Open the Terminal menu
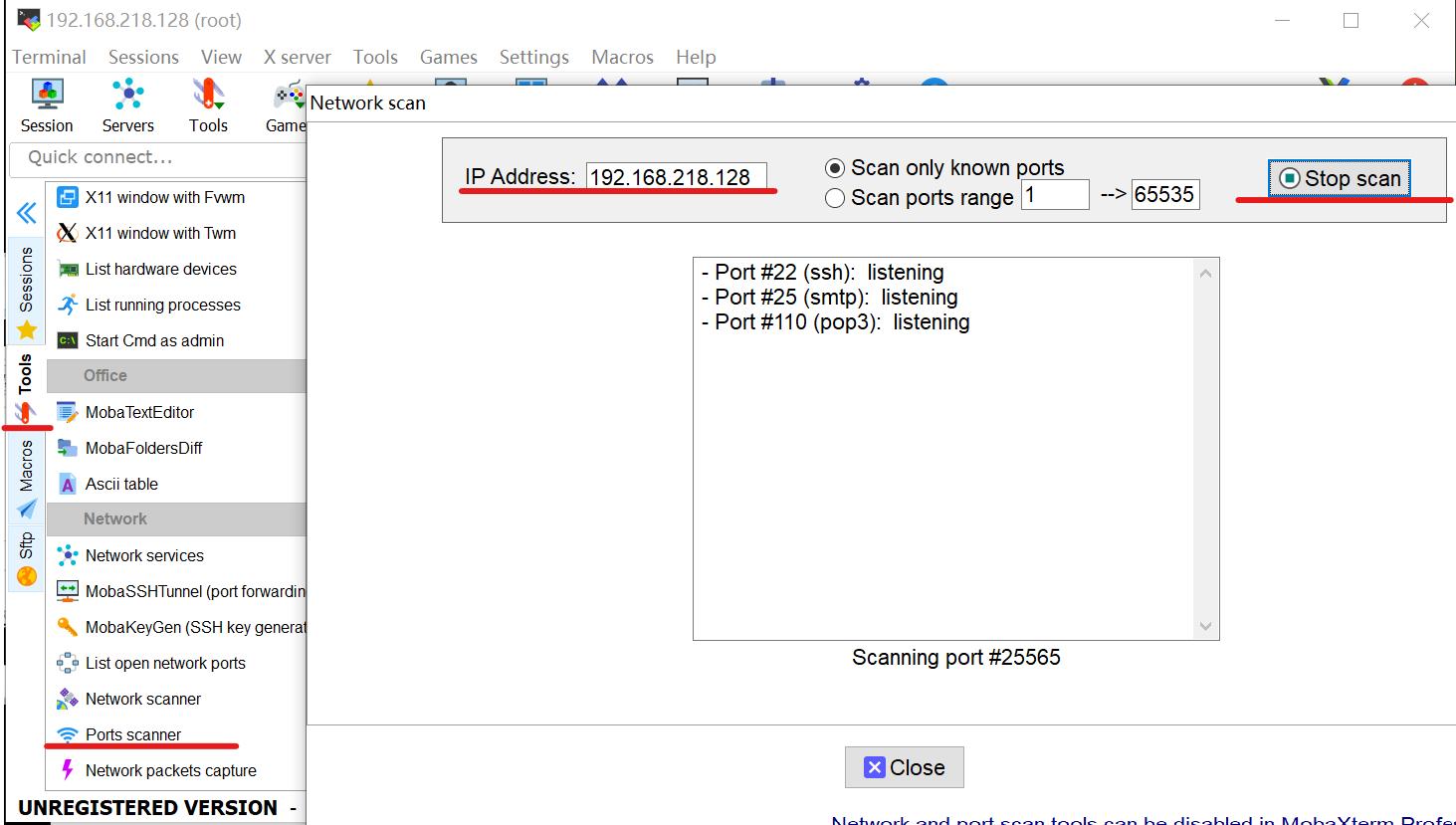 49,57
